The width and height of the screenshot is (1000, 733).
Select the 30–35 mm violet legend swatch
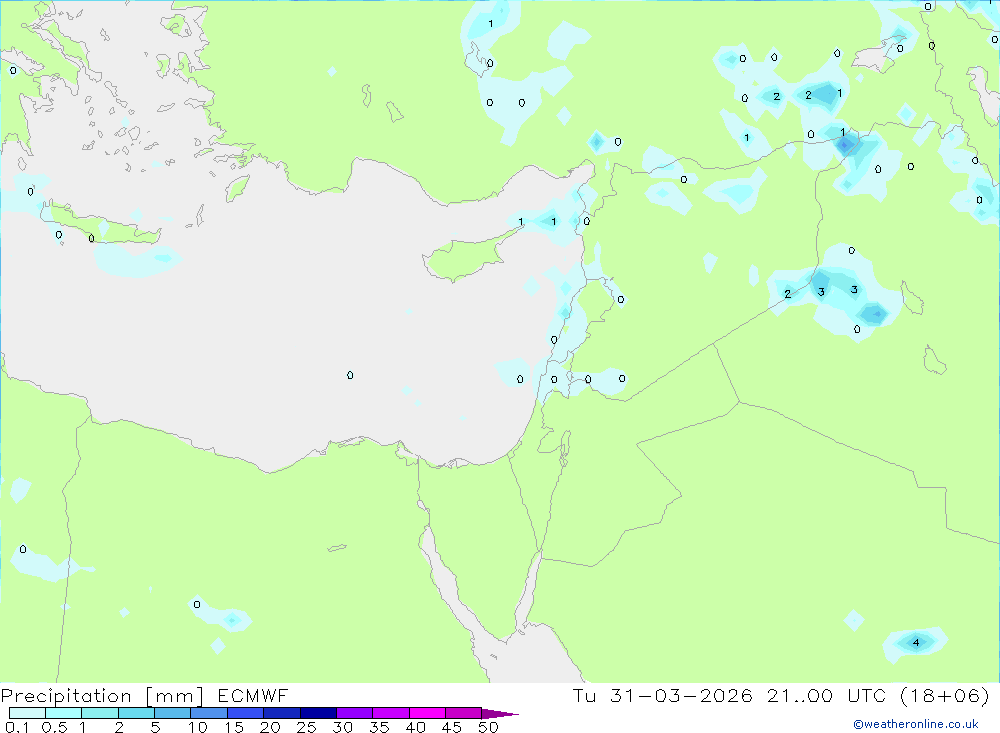point(354,713)
